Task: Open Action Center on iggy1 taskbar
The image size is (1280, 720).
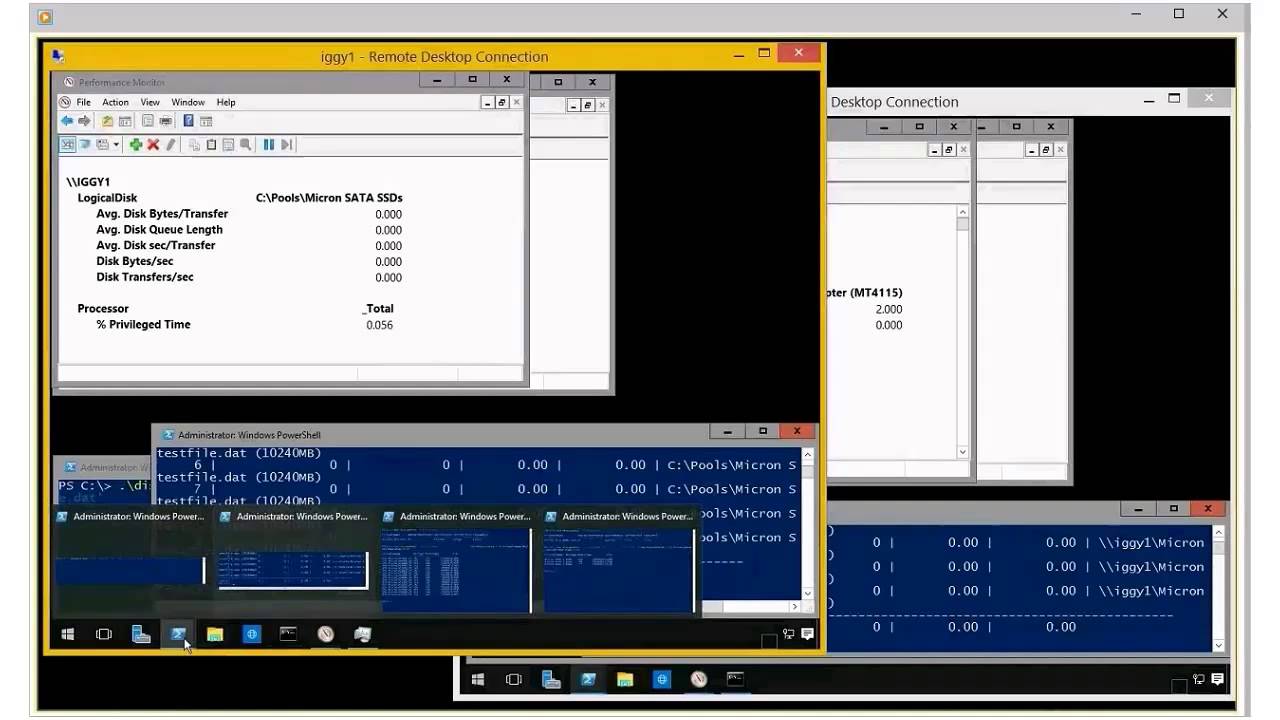Action: pyautogui.click(x=807, y=634)
